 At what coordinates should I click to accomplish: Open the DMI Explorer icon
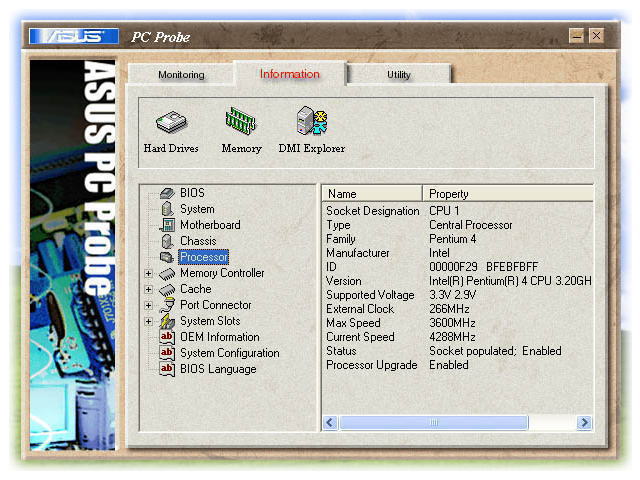312,120
